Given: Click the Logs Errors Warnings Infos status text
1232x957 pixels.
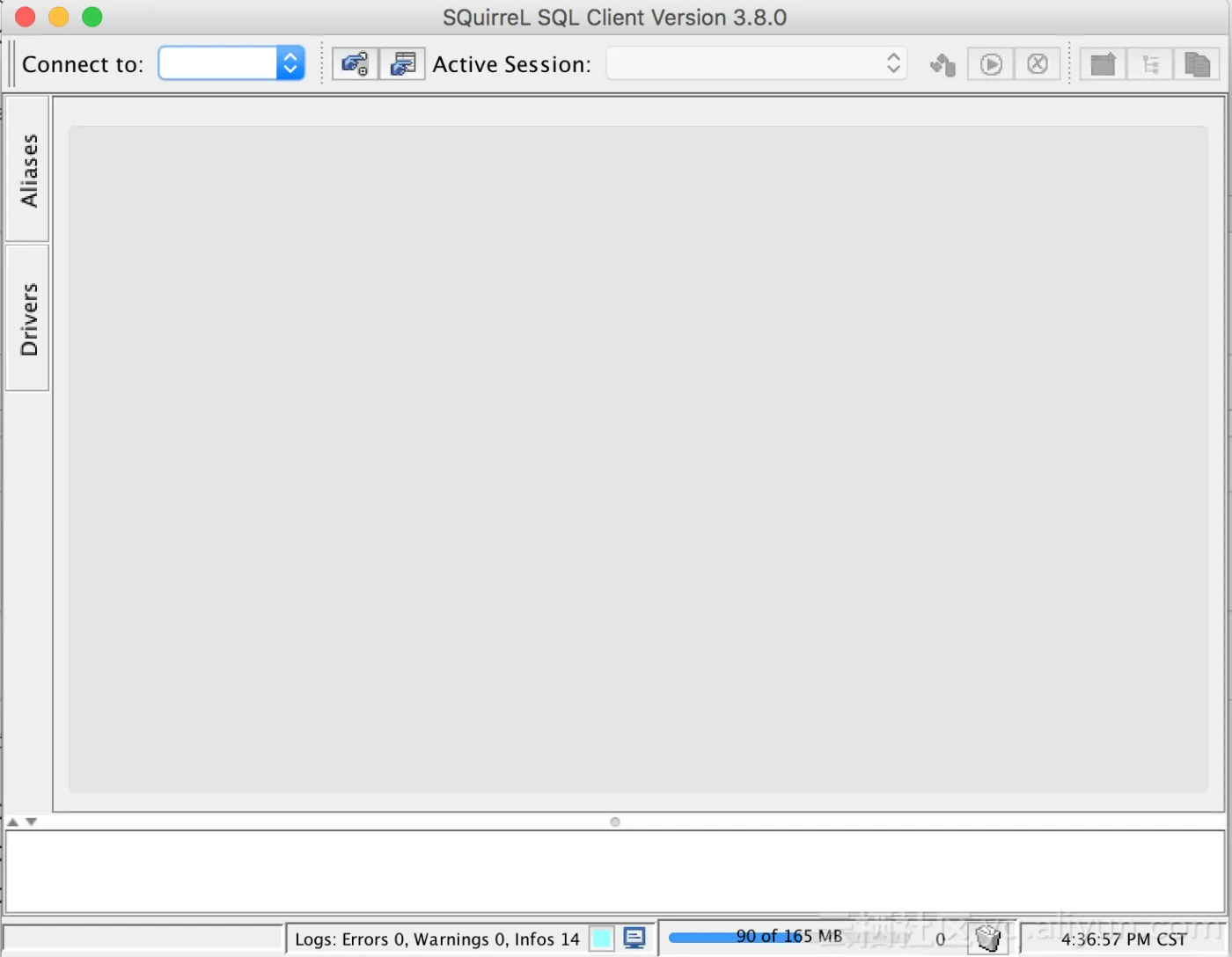Looking at the screenshot, I should click(437, 939).
